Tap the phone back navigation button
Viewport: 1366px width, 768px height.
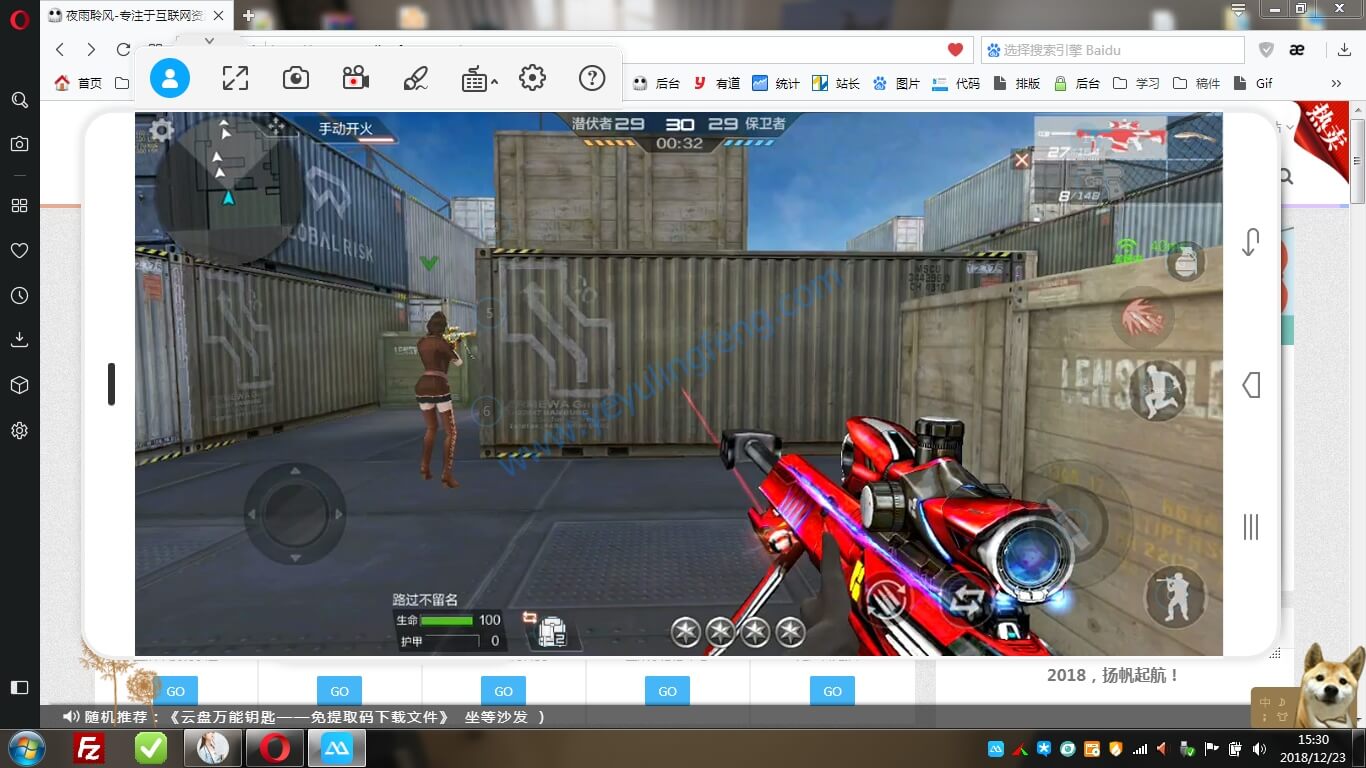(1251, 385)
